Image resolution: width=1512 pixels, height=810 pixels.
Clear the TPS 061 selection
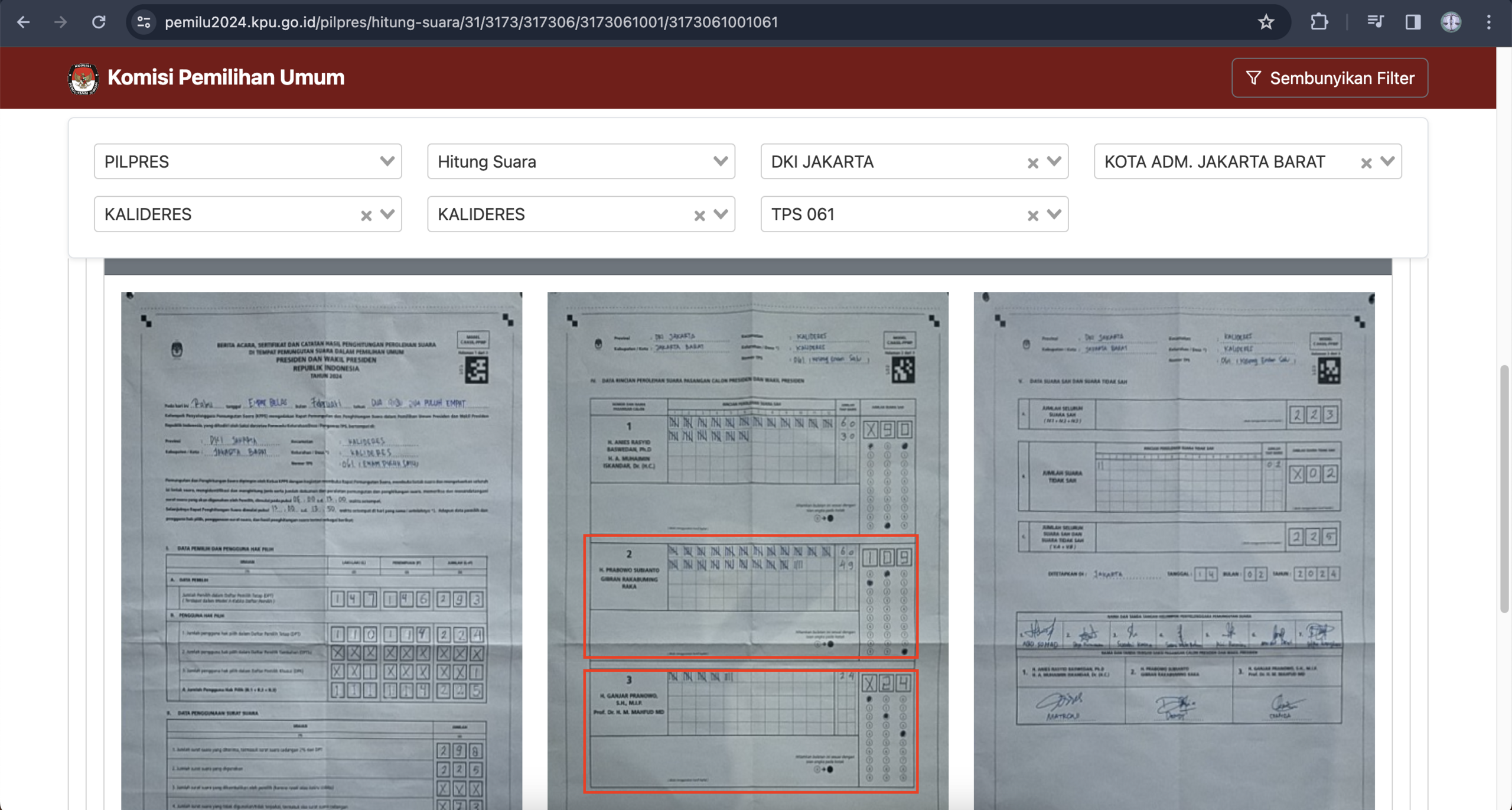click(x=1032, y=216)
